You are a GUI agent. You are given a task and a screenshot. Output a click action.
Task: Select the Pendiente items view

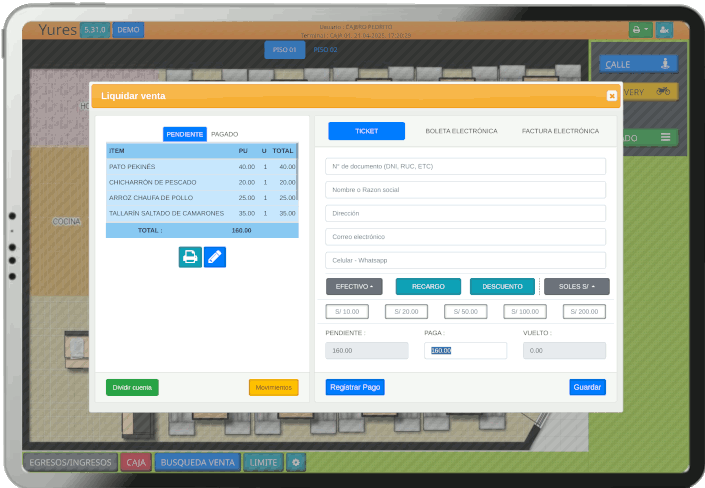[185, 134]
